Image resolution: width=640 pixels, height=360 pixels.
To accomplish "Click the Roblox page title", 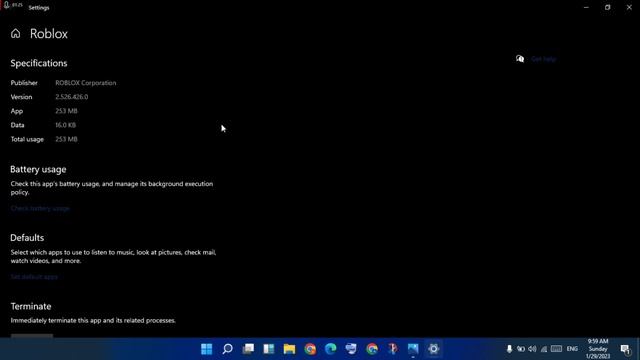I will point(49,34).
